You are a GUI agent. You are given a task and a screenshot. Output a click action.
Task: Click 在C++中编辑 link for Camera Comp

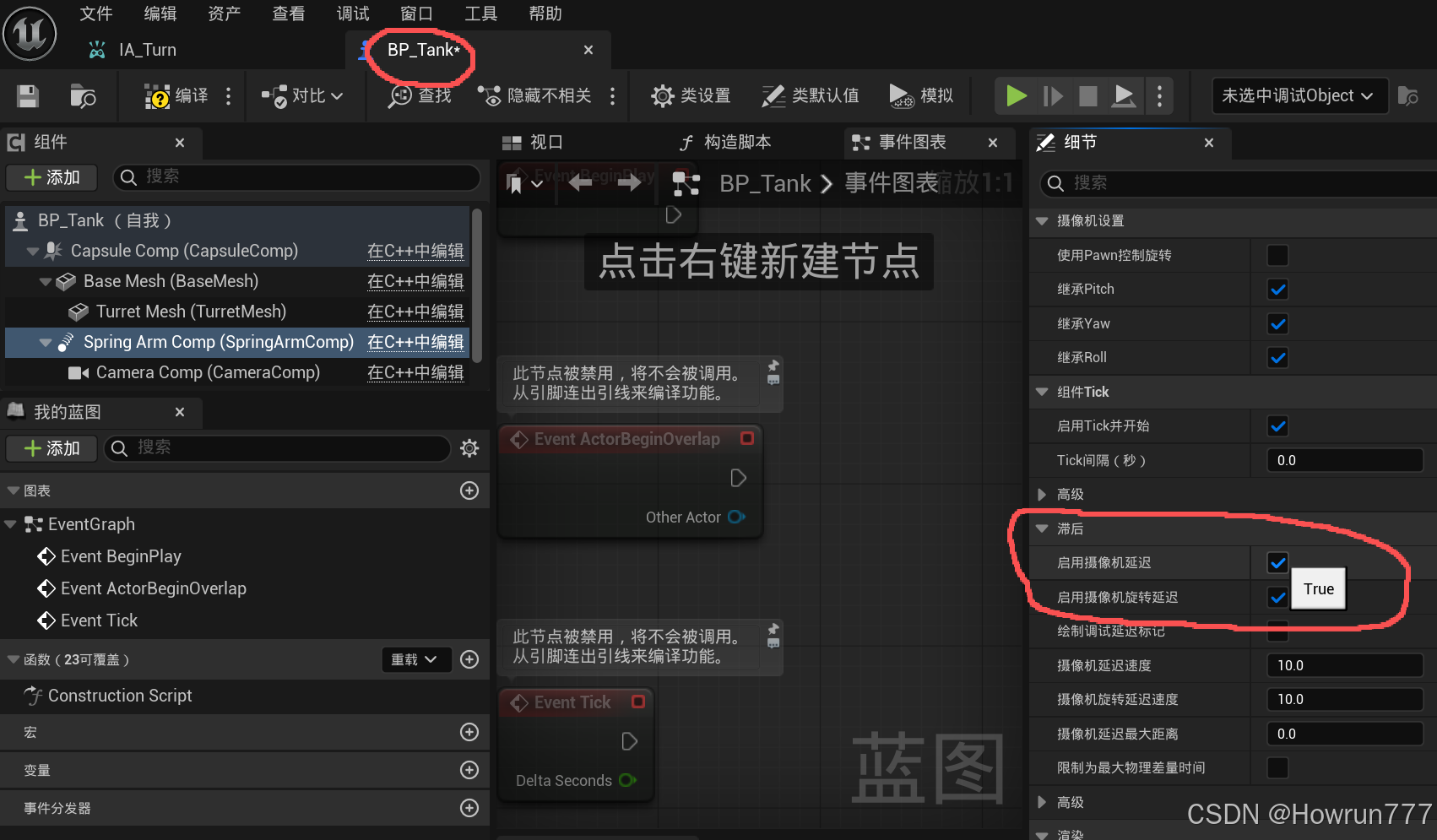click(x=415, y=372)
